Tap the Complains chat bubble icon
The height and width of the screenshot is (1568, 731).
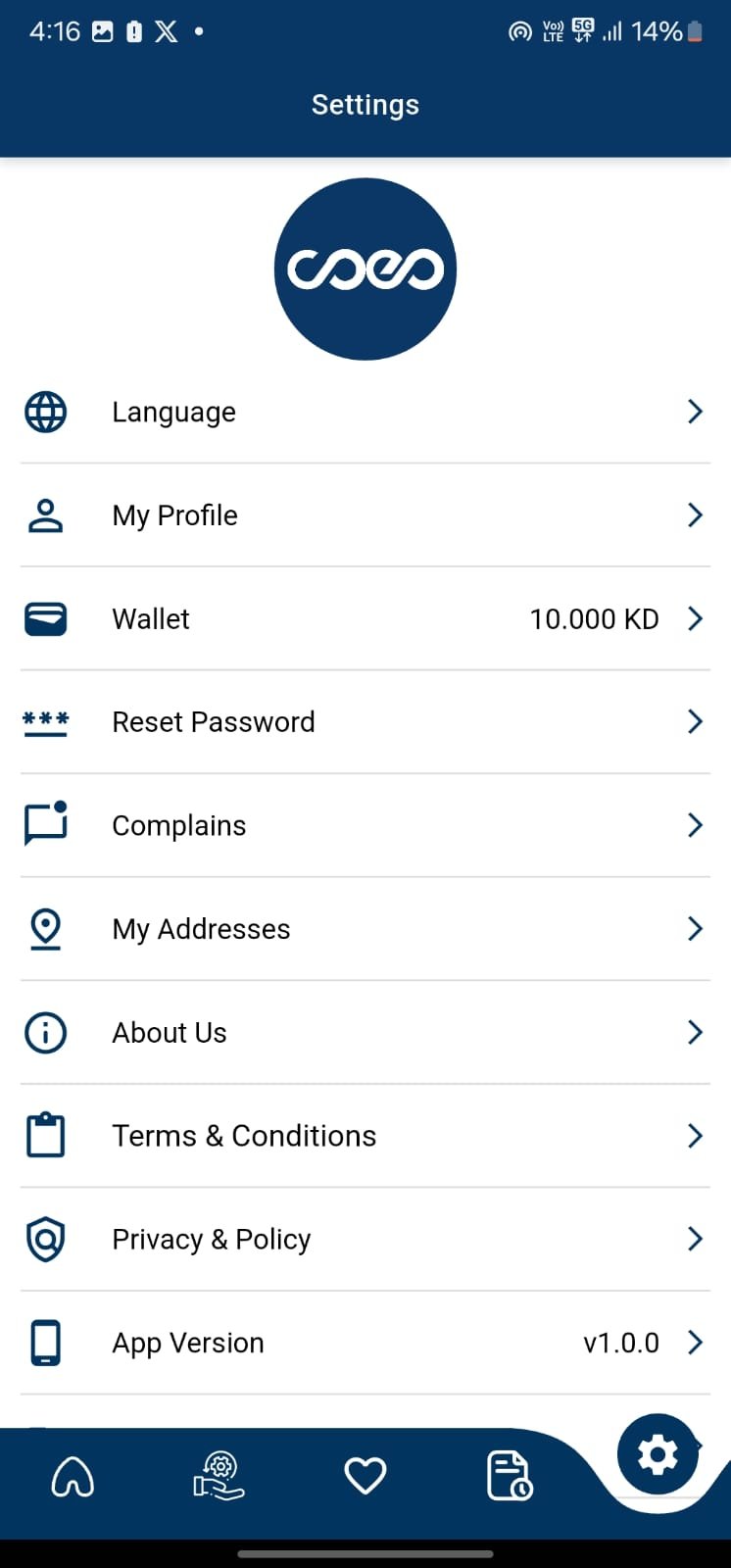click(45, 825)
